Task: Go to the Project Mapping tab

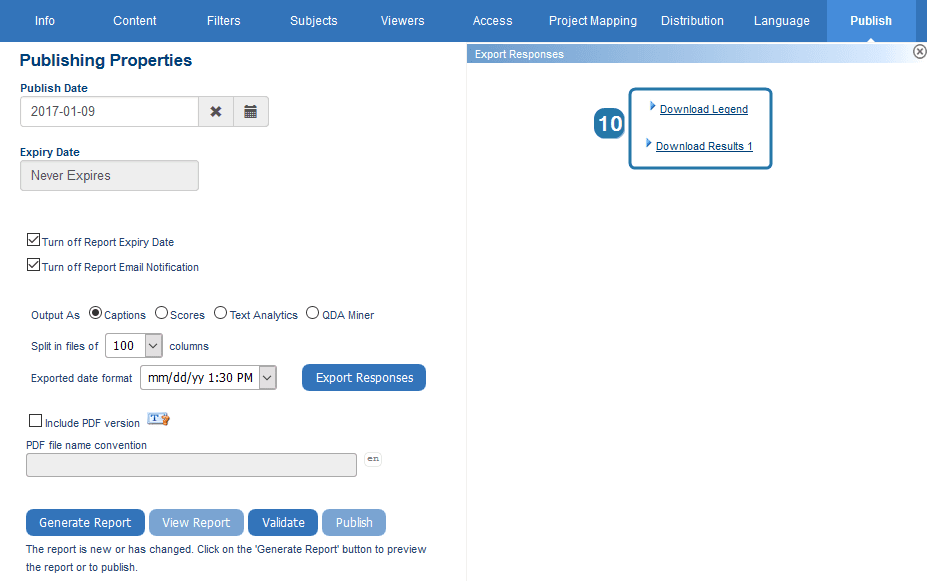Action: click(x=592, y=20)
